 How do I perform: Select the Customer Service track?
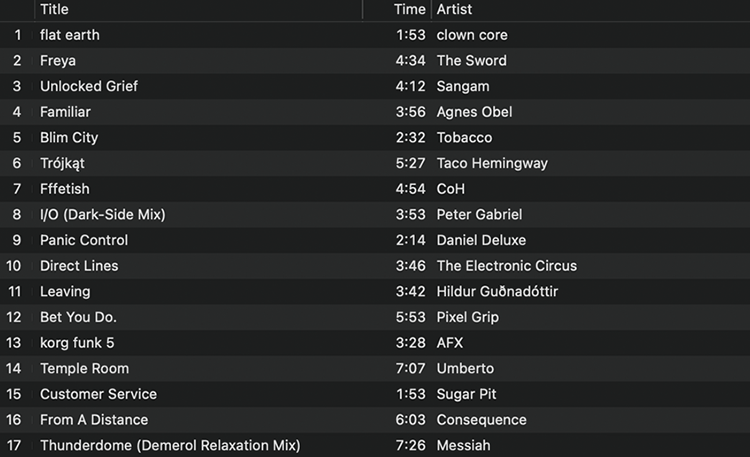375,394
